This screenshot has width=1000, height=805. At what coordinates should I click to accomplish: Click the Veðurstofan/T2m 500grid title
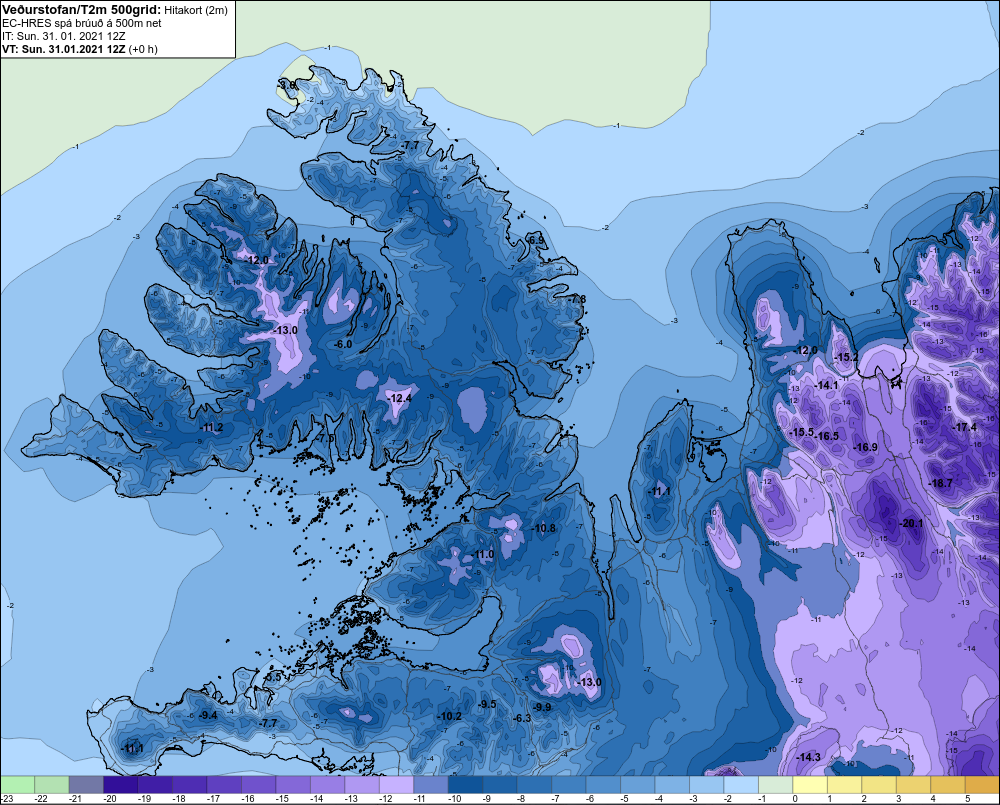pos(82,9)
